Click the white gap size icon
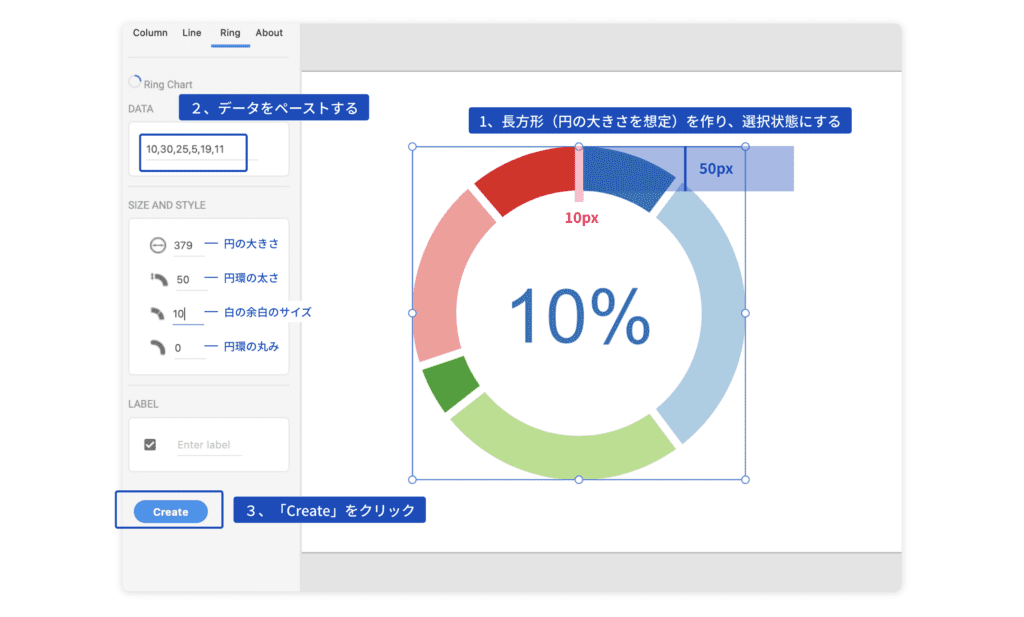This screenshot has width=1024, height=617. (160, 313)
